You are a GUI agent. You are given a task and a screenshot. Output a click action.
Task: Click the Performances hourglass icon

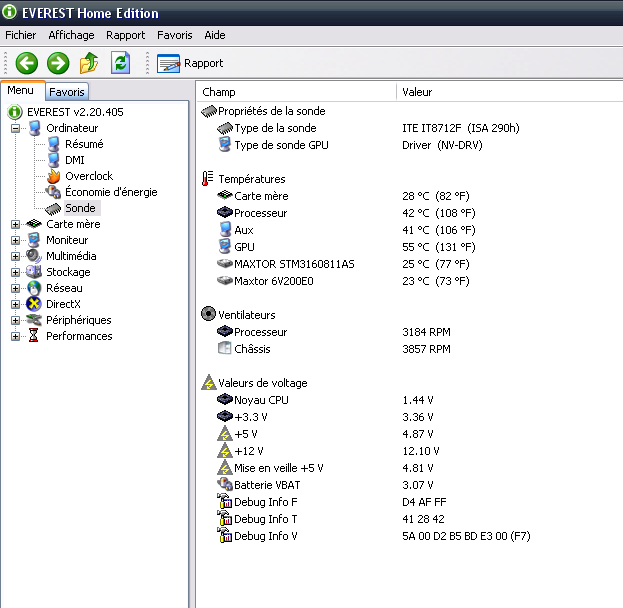34,336
